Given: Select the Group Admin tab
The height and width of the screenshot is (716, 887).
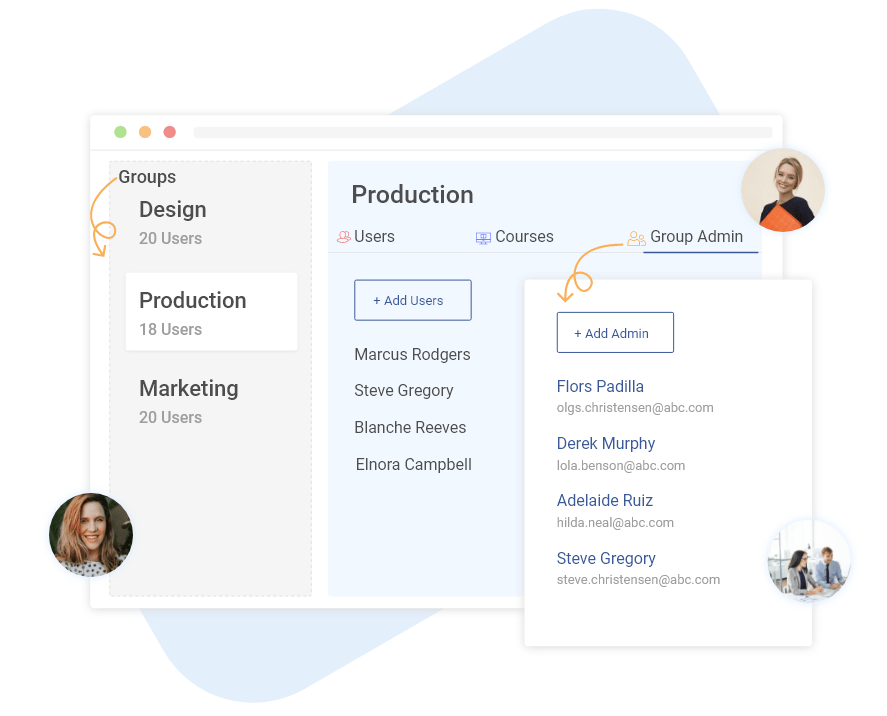Looking at the screenshot, I should coord(696,237).
